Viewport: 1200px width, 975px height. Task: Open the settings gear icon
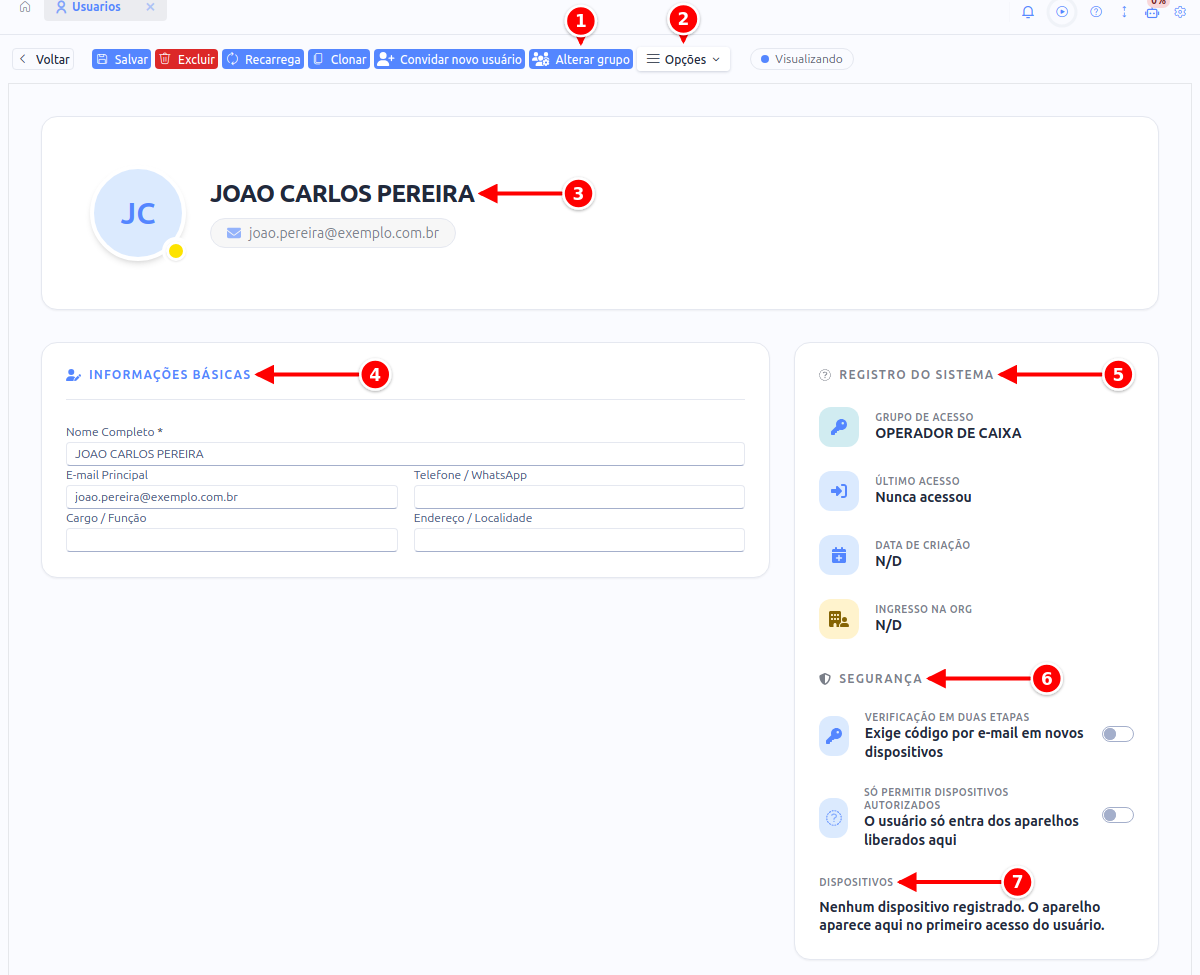coord(1180,12)
